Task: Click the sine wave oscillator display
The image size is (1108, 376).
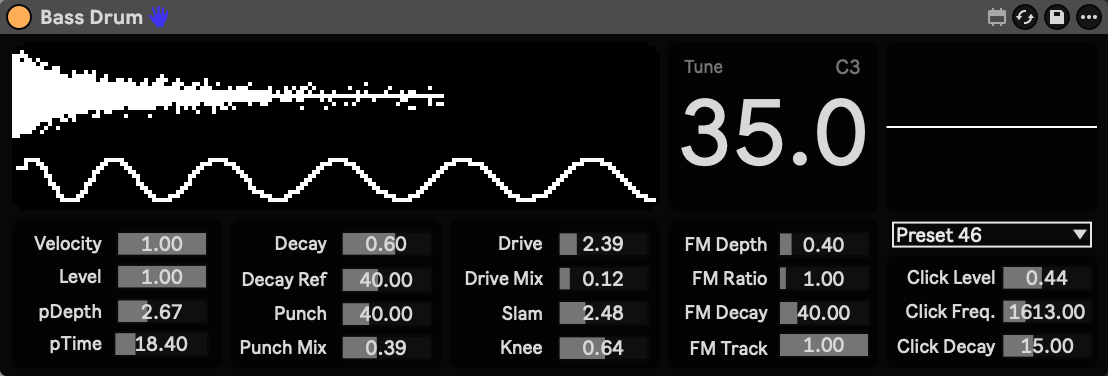Action: (336, 180)
